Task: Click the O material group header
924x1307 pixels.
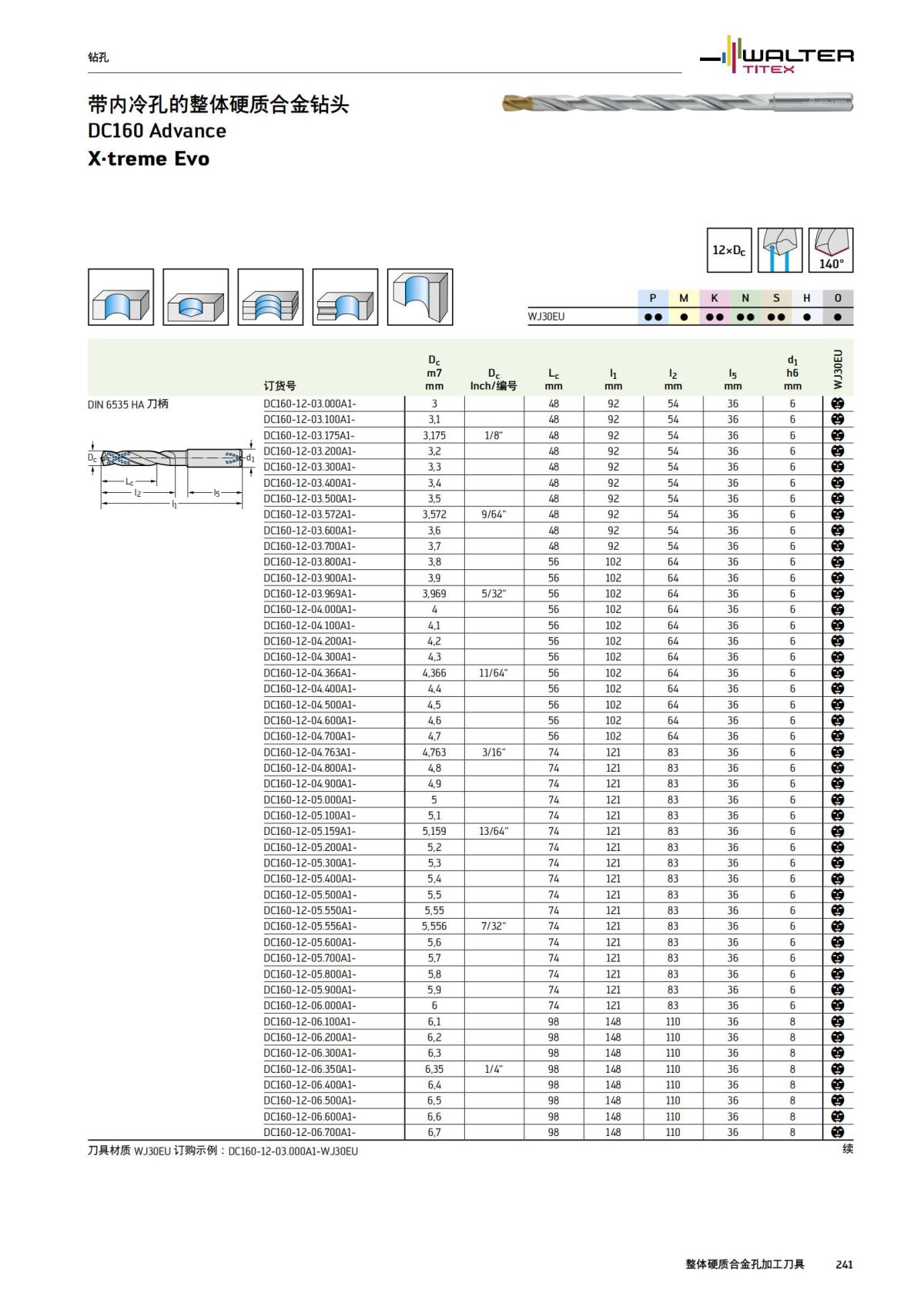Action: coord(838,298)
